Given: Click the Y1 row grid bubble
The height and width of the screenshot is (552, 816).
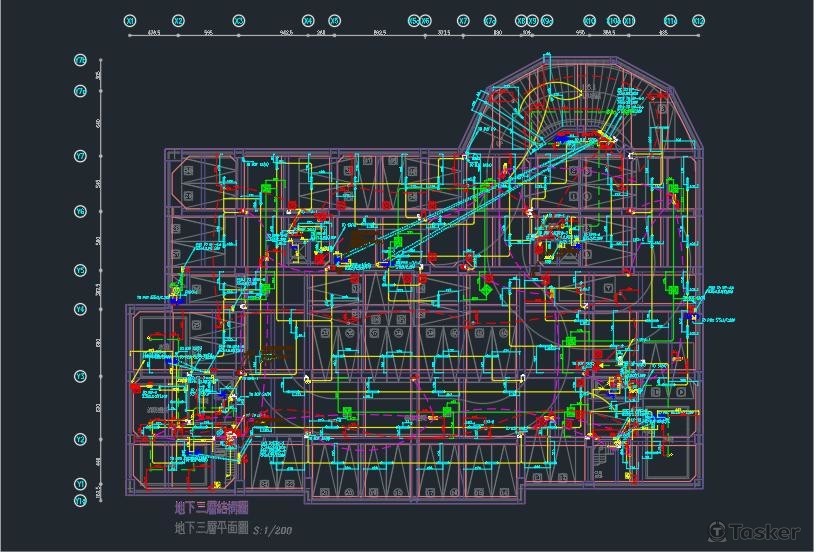Looking at the screenshot, I should click(80, 483).
